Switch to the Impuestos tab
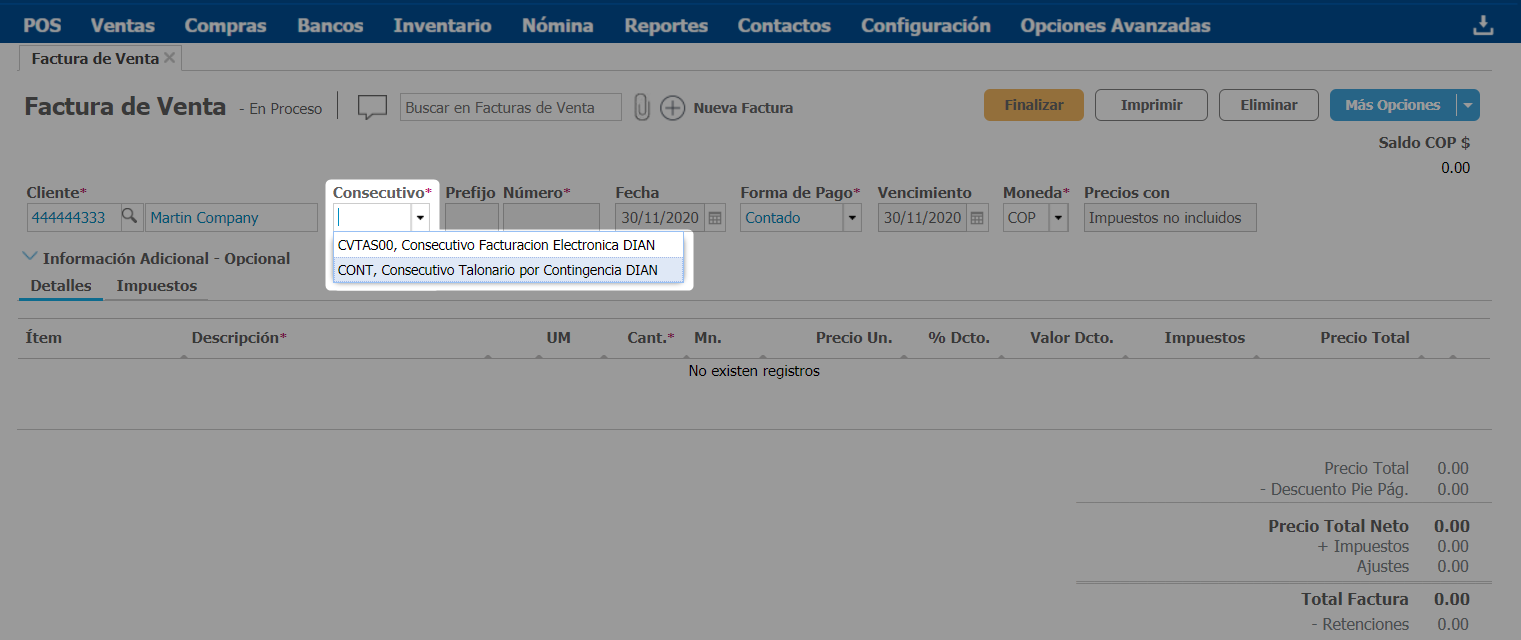The image size is (1521, 640). click(156, 286)
